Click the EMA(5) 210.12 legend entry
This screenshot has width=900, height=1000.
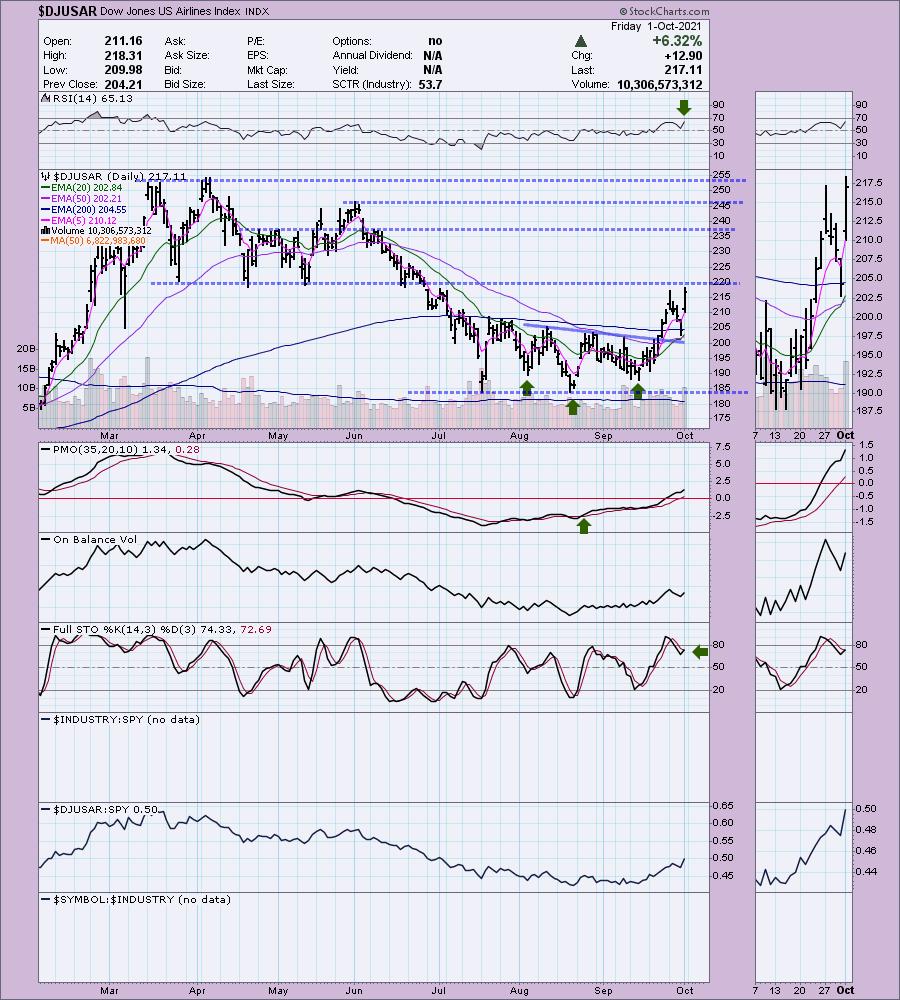[x=84, y=221]
